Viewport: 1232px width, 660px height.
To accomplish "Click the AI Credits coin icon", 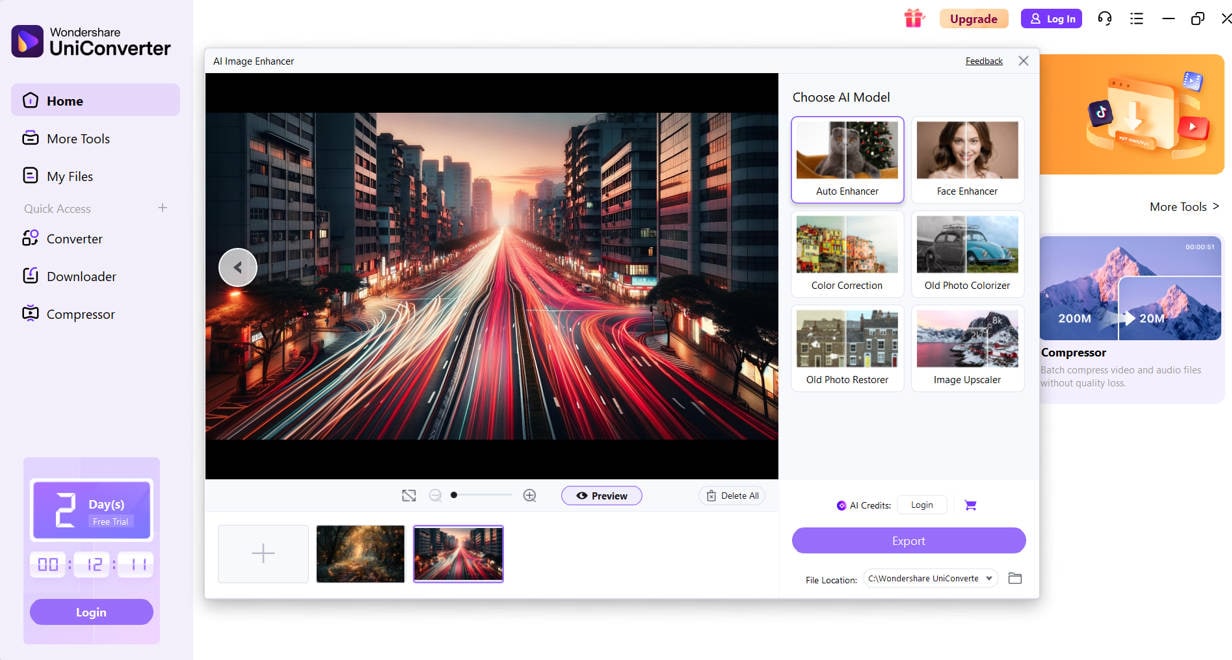I will coord(841,506).
